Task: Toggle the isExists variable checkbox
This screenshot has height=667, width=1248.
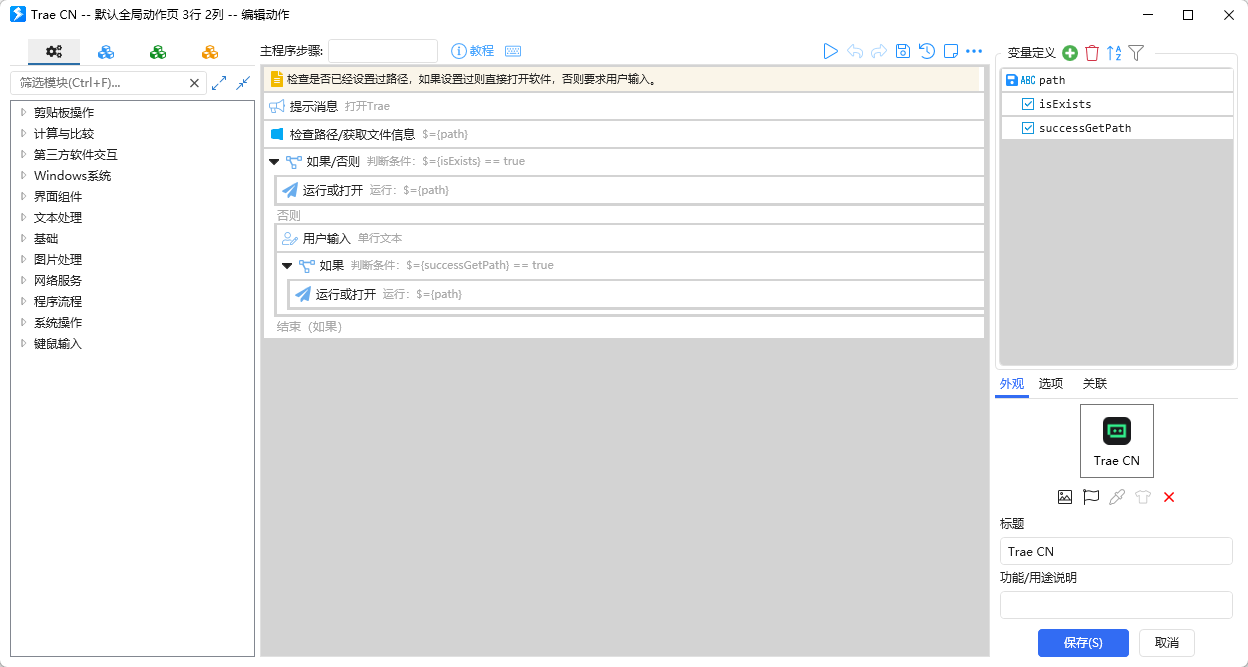Action: (1028, 104)
